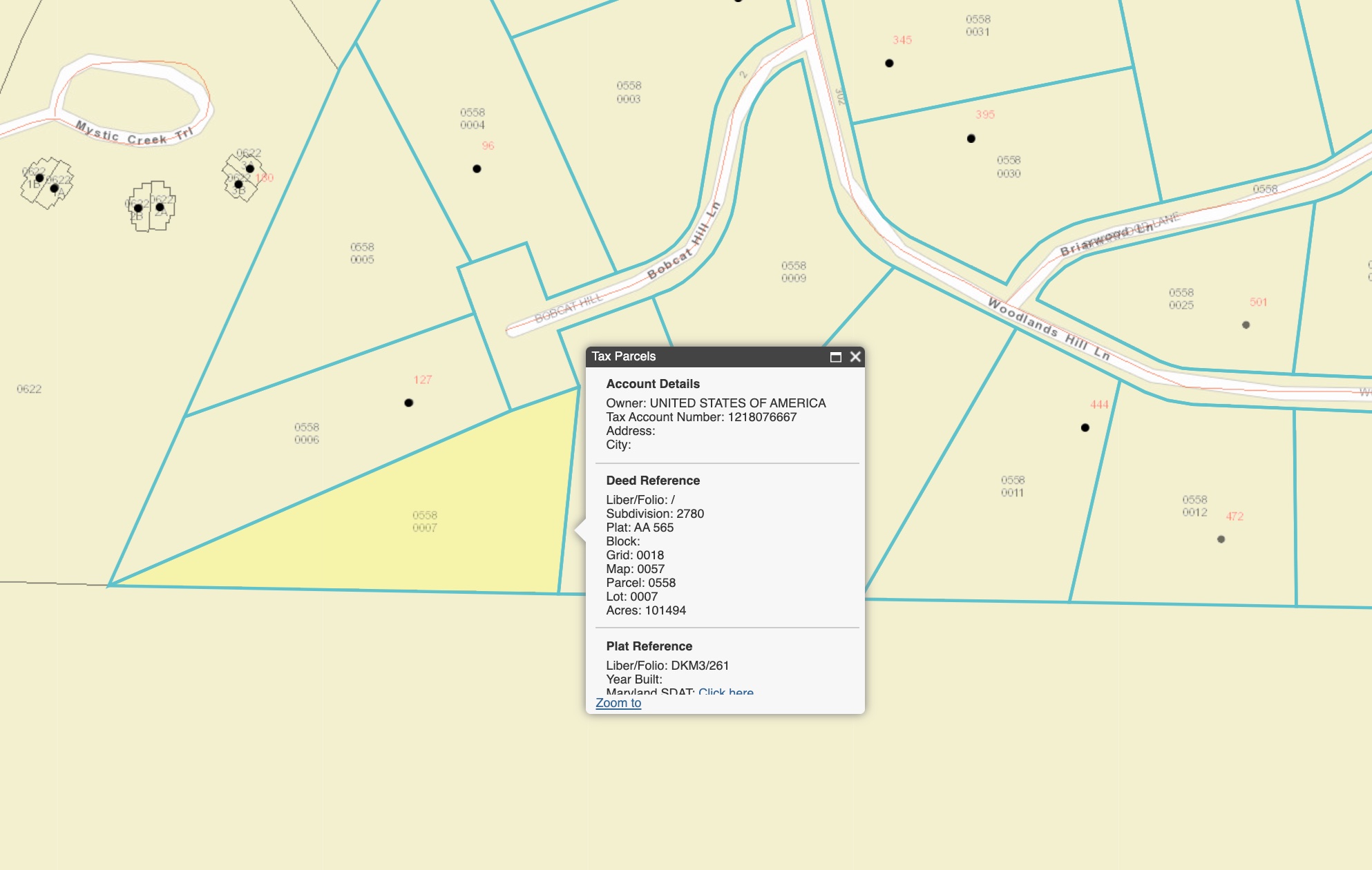Click address point dot near 127
This screenshot has width=1372, height=870.
pos(409,403)
